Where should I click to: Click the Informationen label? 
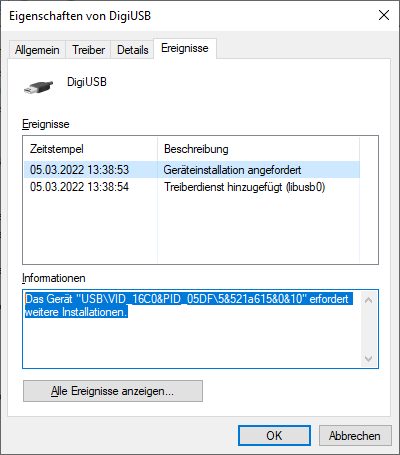[54, 278]
